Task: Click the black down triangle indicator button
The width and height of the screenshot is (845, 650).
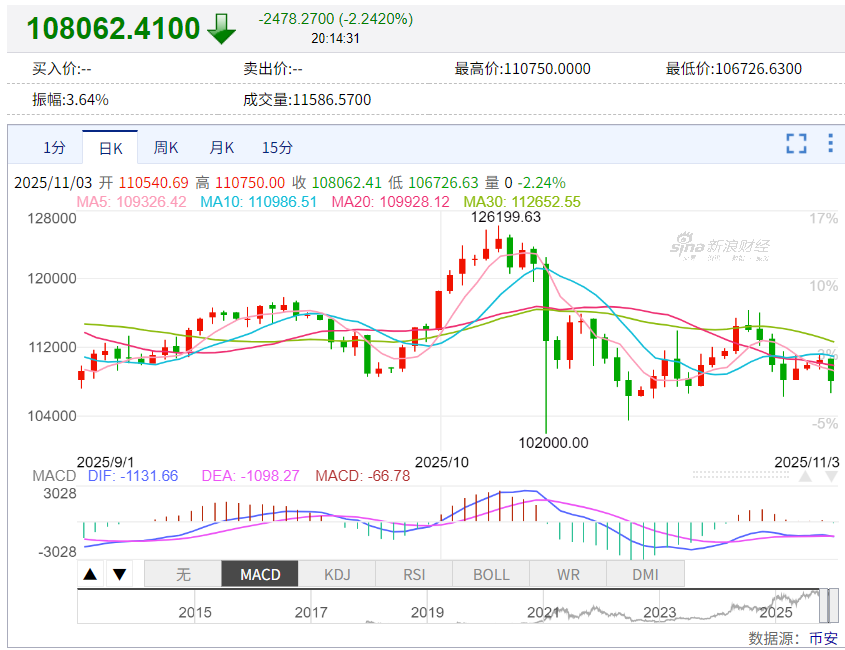Action: [x=119, y=574]
